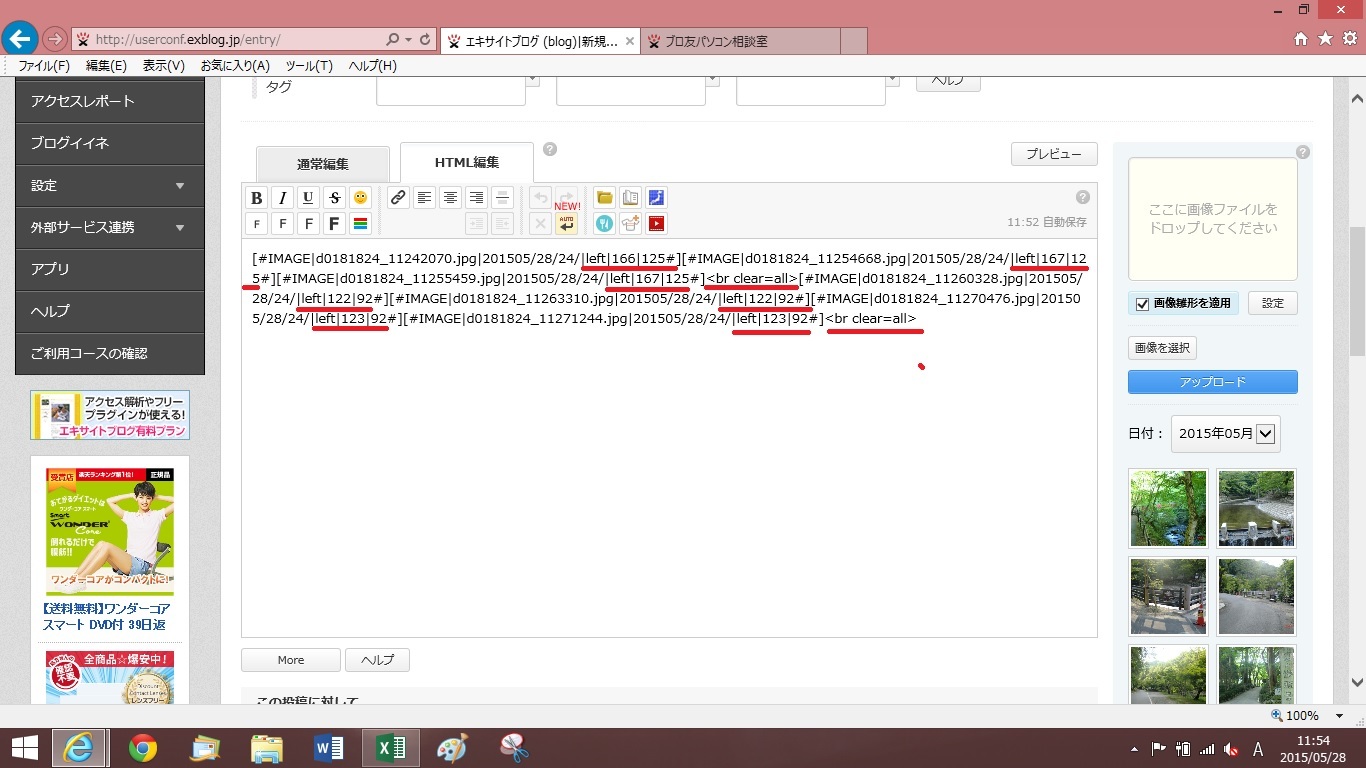Screen dimensions: 1366x768
Task: Select the first forest stream thumbnail
Action: (x=1168, y=508)
